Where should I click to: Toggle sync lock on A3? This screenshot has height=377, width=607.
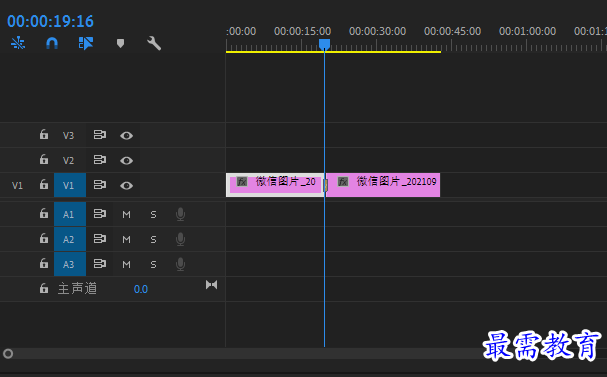99,264
